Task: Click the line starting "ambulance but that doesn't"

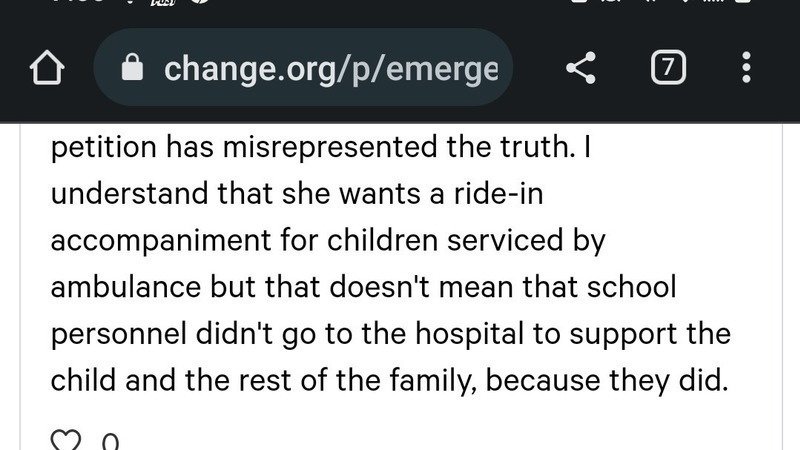Action: point(364,288)
